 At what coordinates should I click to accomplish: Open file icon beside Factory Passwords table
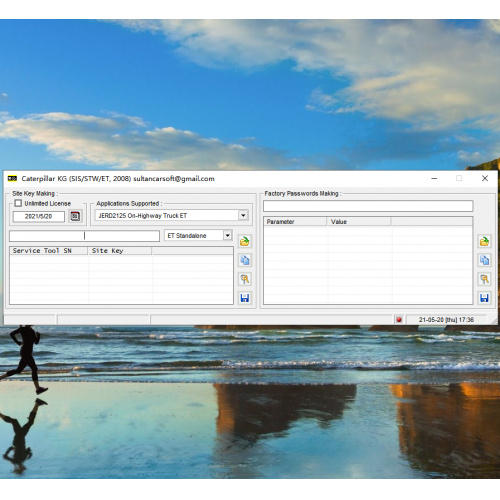pyautogui.click(x=484, y=241)
